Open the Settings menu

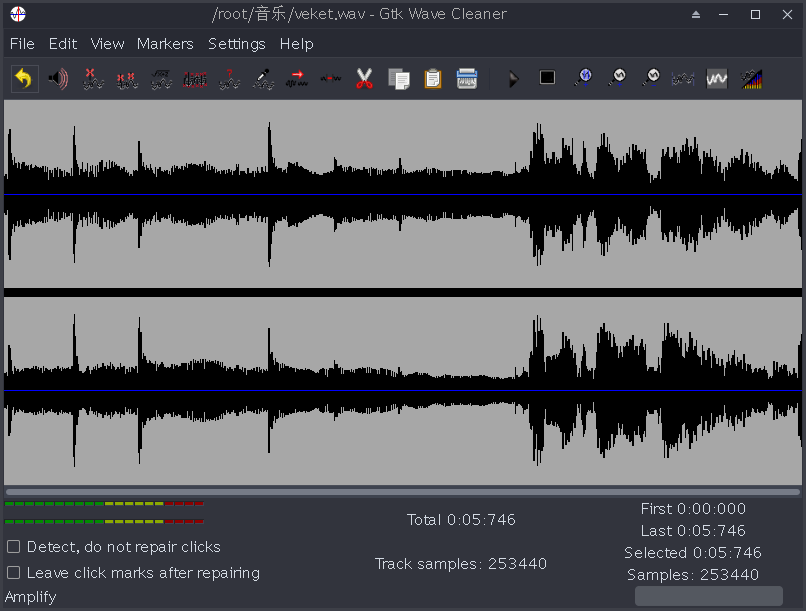tap(236, 44)
